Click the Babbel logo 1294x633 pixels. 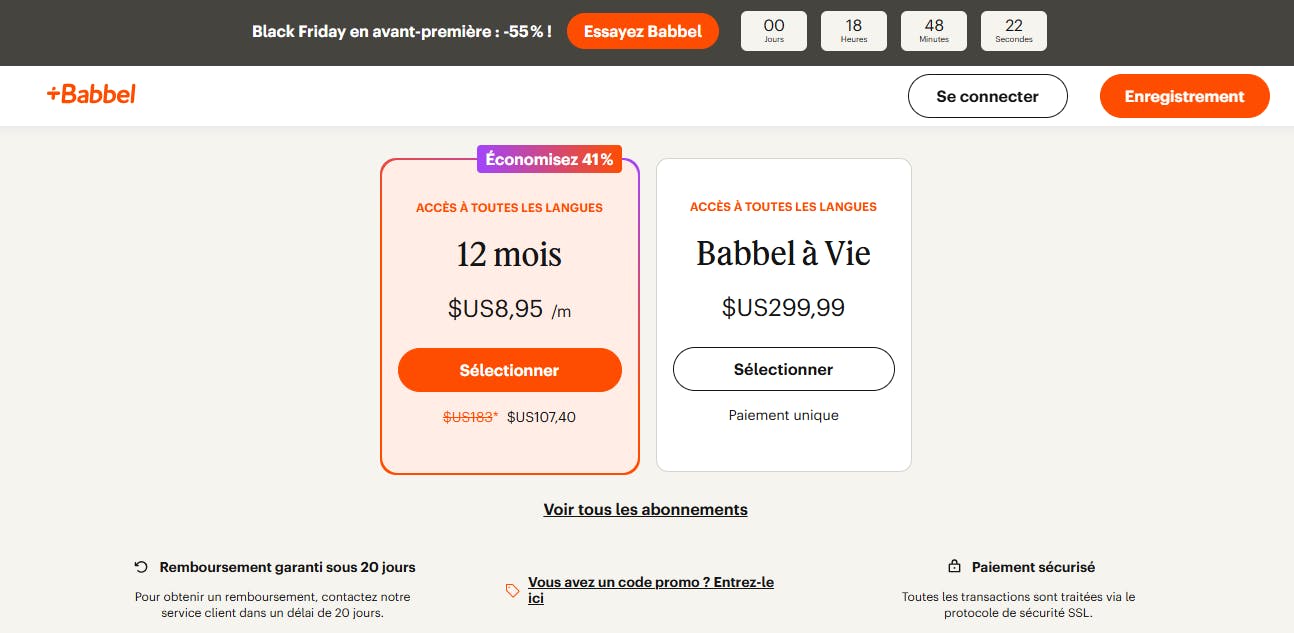pyautogui.click(x=91, y=95)
